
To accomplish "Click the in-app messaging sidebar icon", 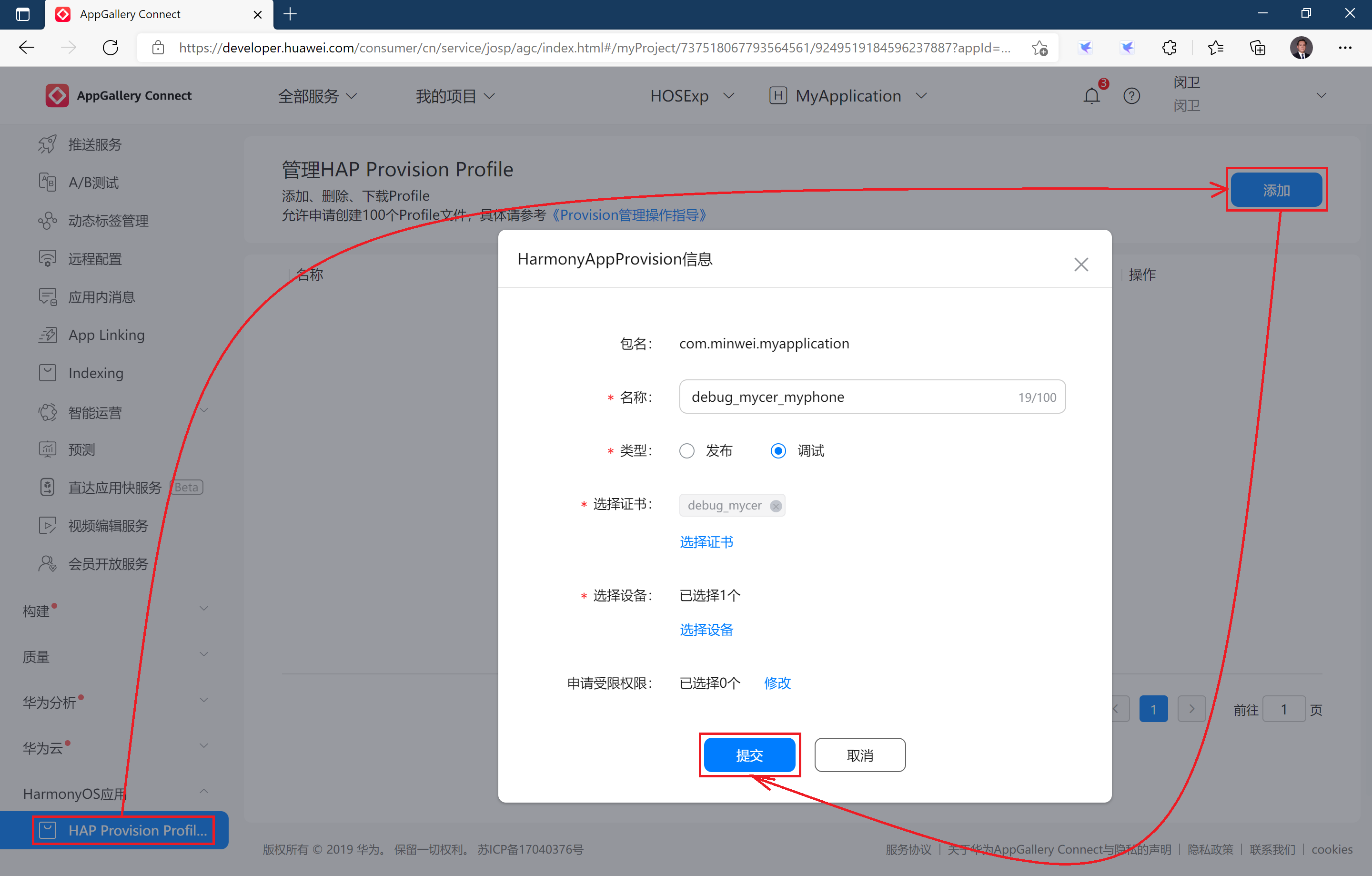I will [47, 297].
